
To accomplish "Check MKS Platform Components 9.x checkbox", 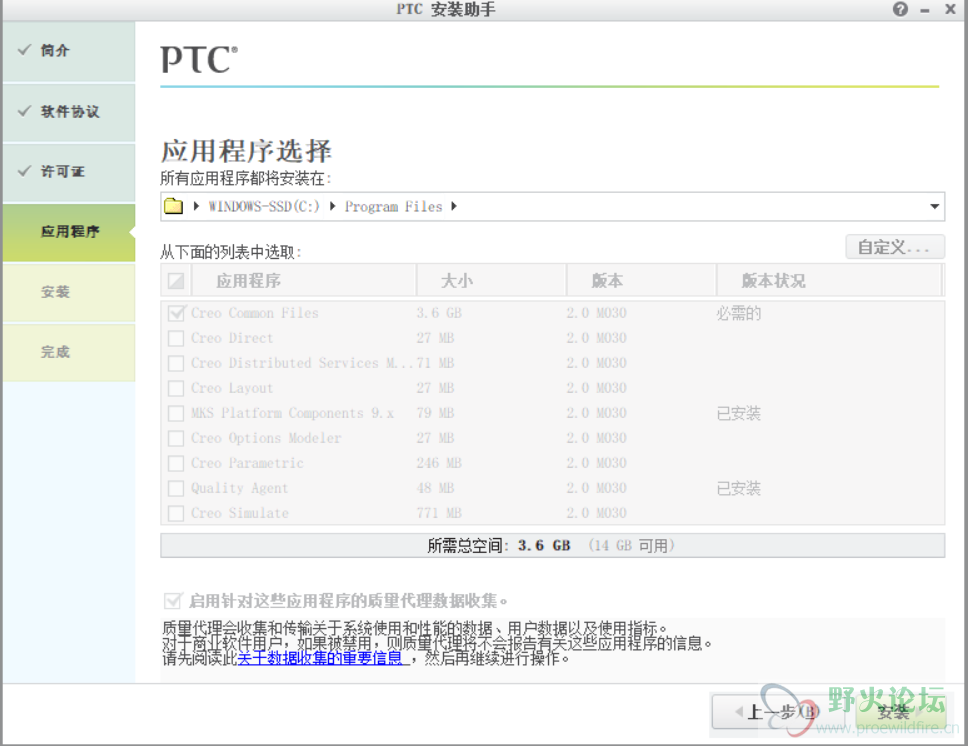I will click(176, 413).
